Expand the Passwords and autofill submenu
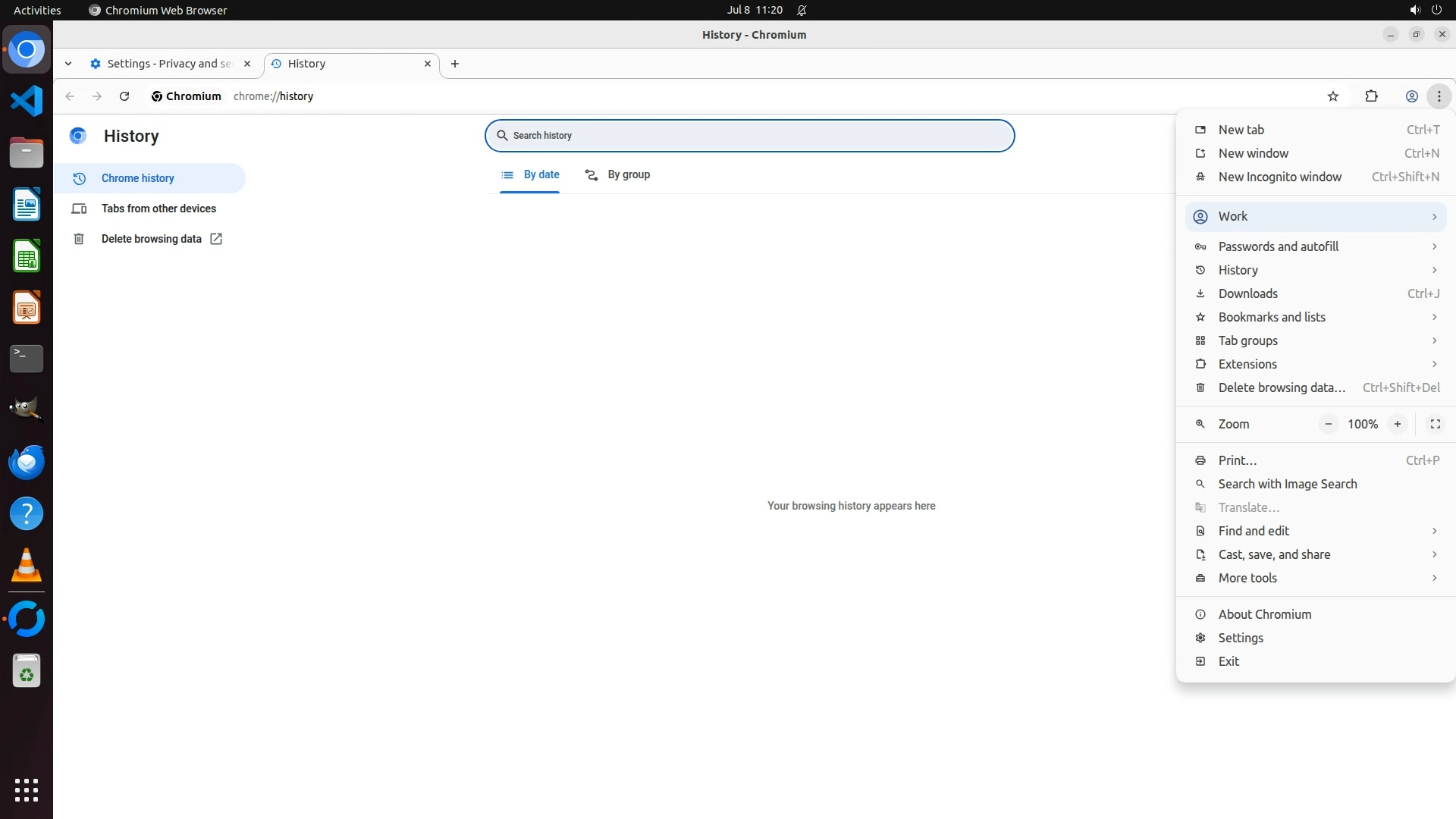 pyautogui.click(x=1316, y=246)
